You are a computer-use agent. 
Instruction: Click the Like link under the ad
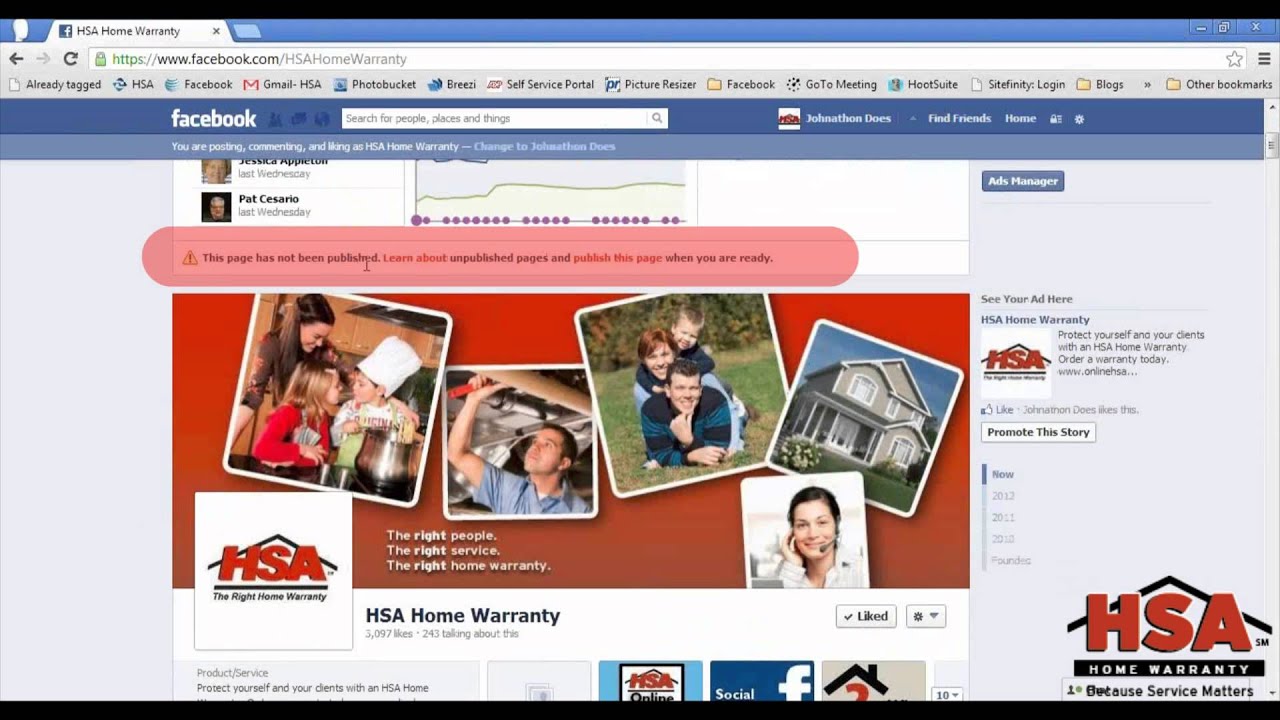click(1004, 410)
